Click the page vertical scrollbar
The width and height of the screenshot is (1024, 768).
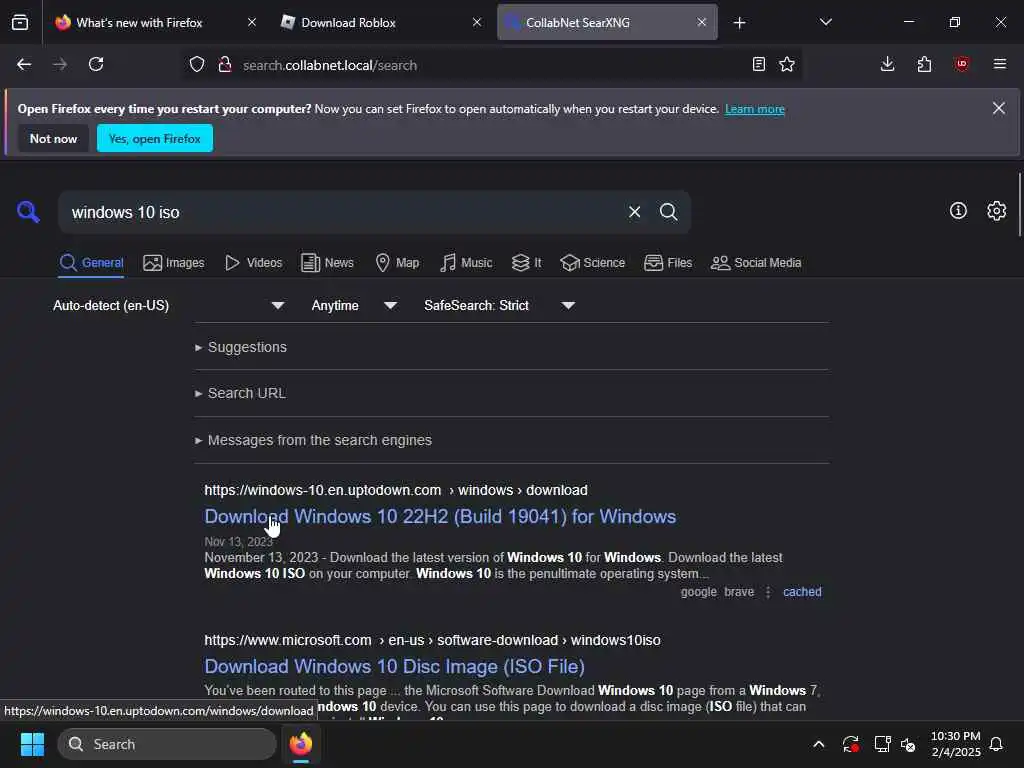coord(1019,205)
